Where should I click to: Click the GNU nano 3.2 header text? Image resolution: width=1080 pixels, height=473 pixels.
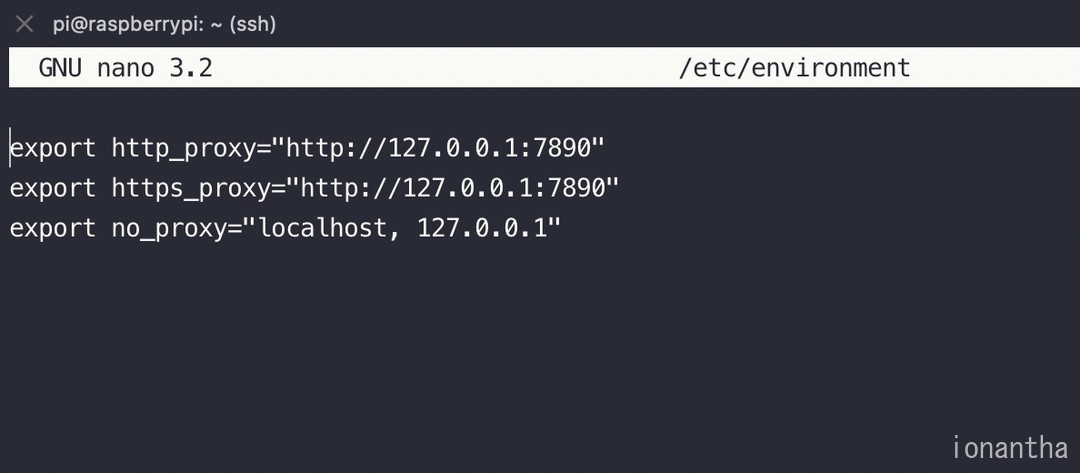pyautogui.click(x=125, y=68)
